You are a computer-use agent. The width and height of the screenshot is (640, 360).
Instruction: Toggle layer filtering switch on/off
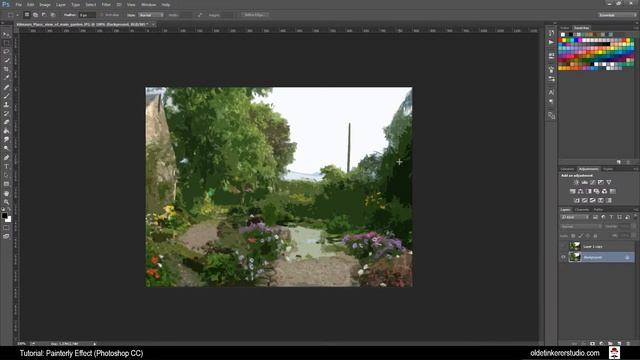pos(635,217)
